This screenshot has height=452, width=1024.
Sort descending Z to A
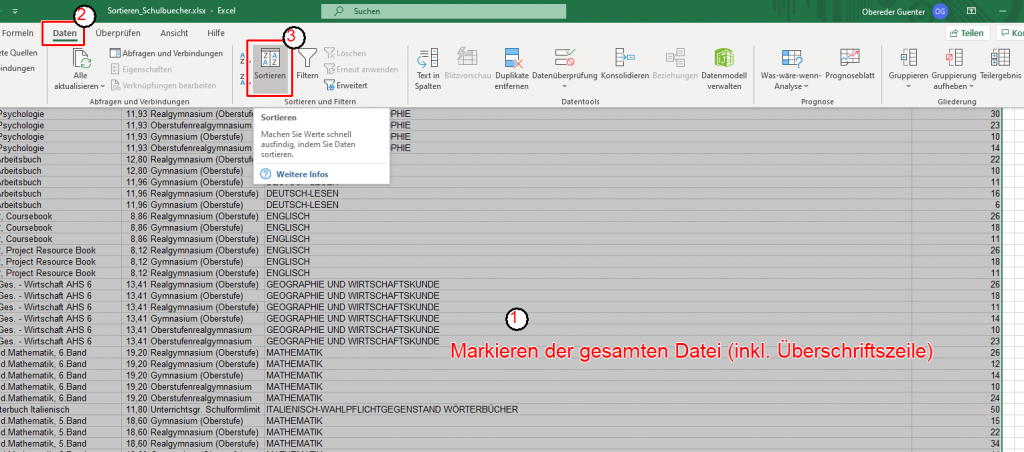(242, 79)
